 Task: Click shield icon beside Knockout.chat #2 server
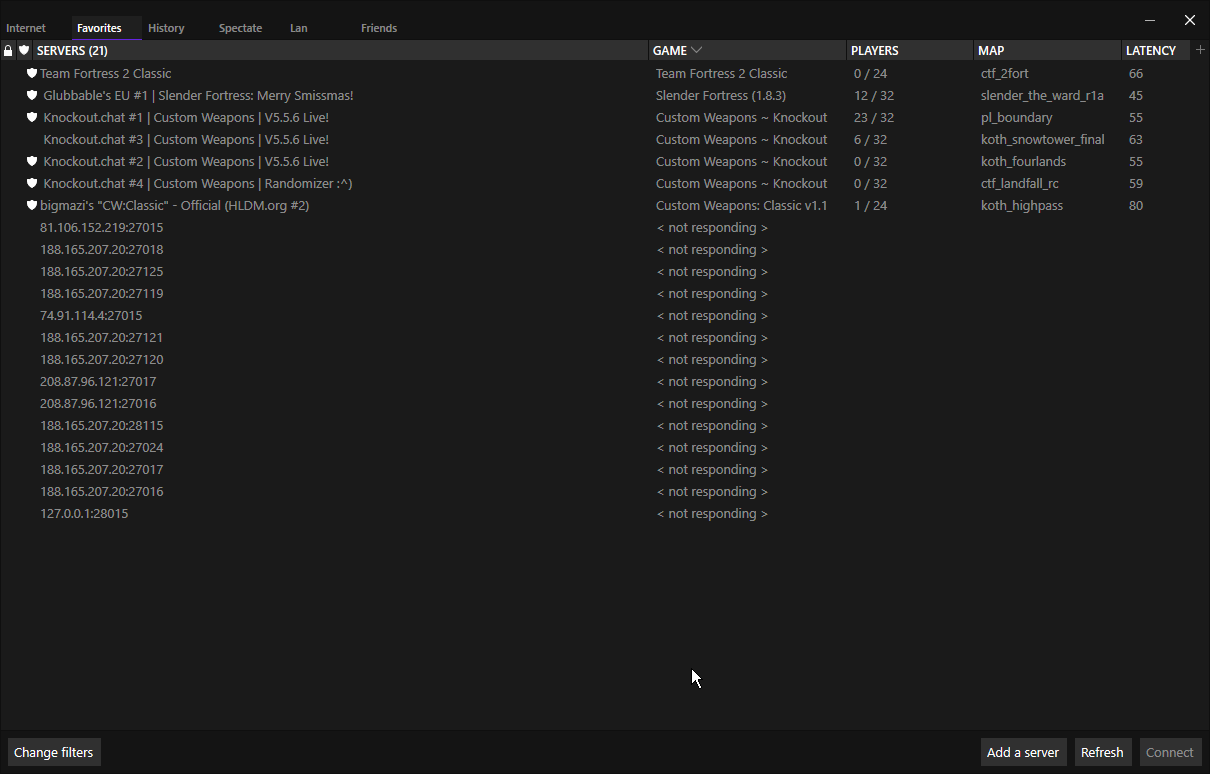coord(32,161)
